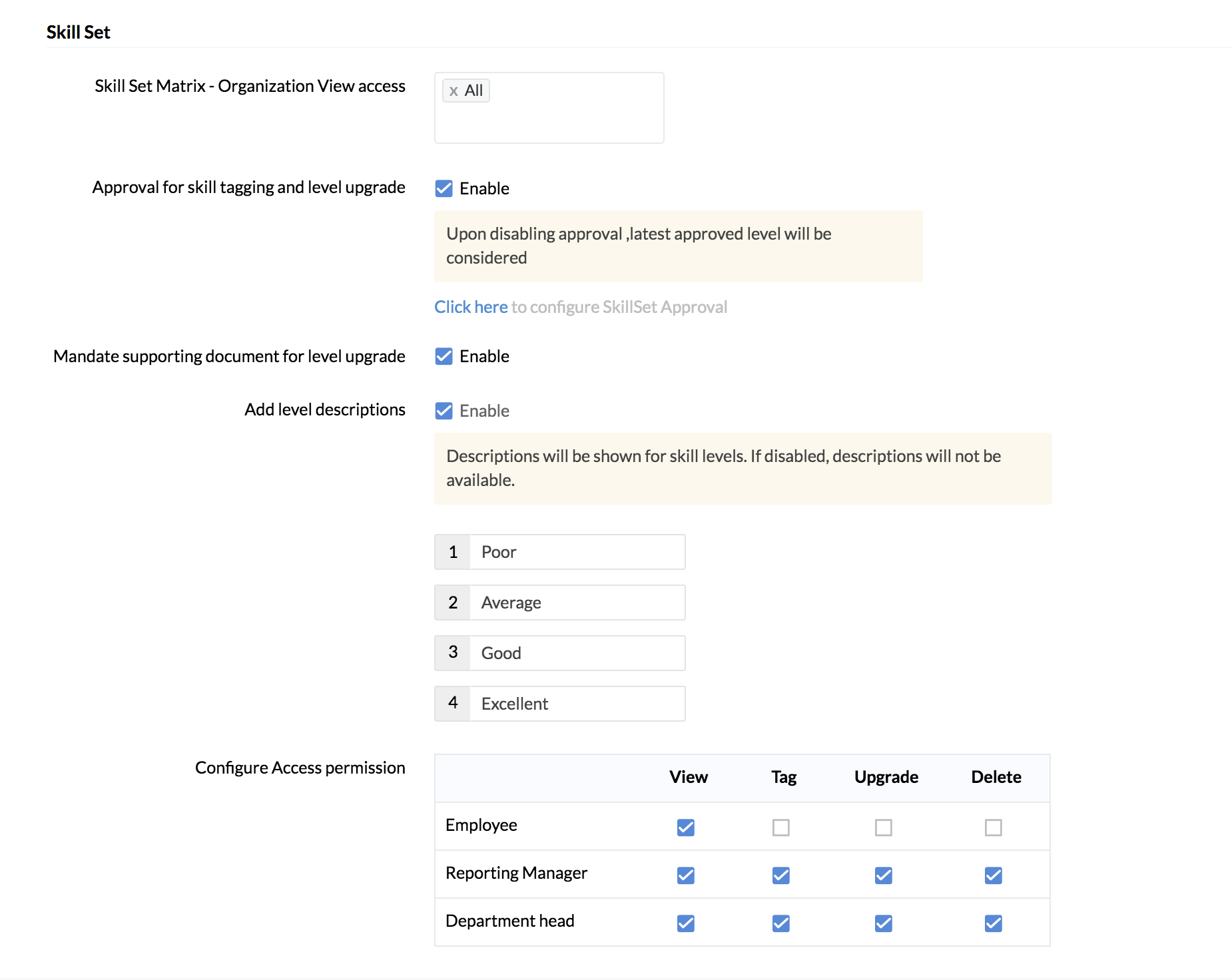Uncheck Mandate supporting document Enable checkbox
This screenshot has height=980, width=1232.
coord(444,356)
